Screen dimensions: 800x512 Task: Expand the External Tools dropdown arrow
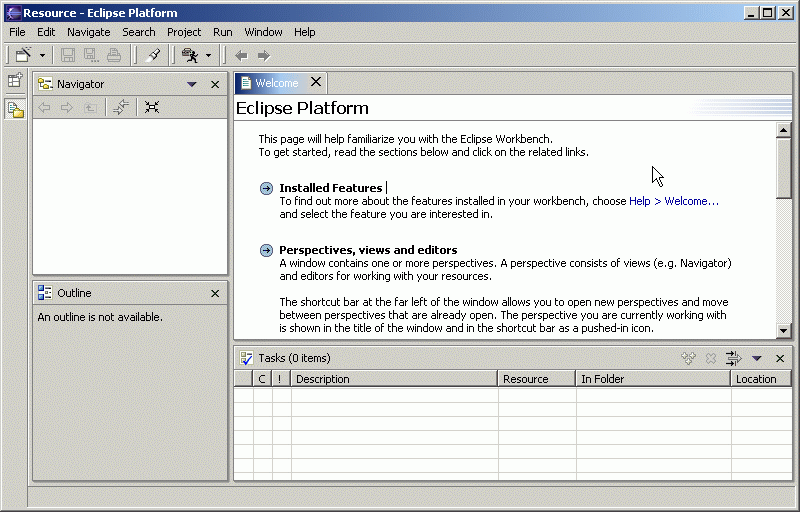coord(208,56)
